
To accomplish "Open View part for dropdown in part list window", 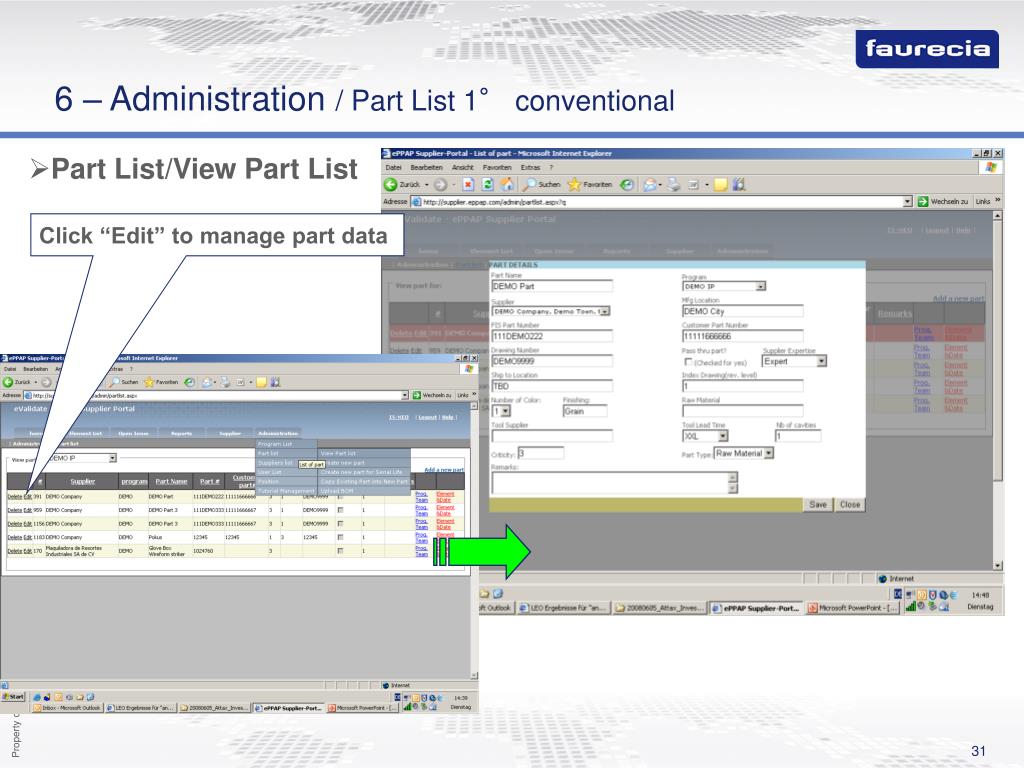I will (83, 458).
